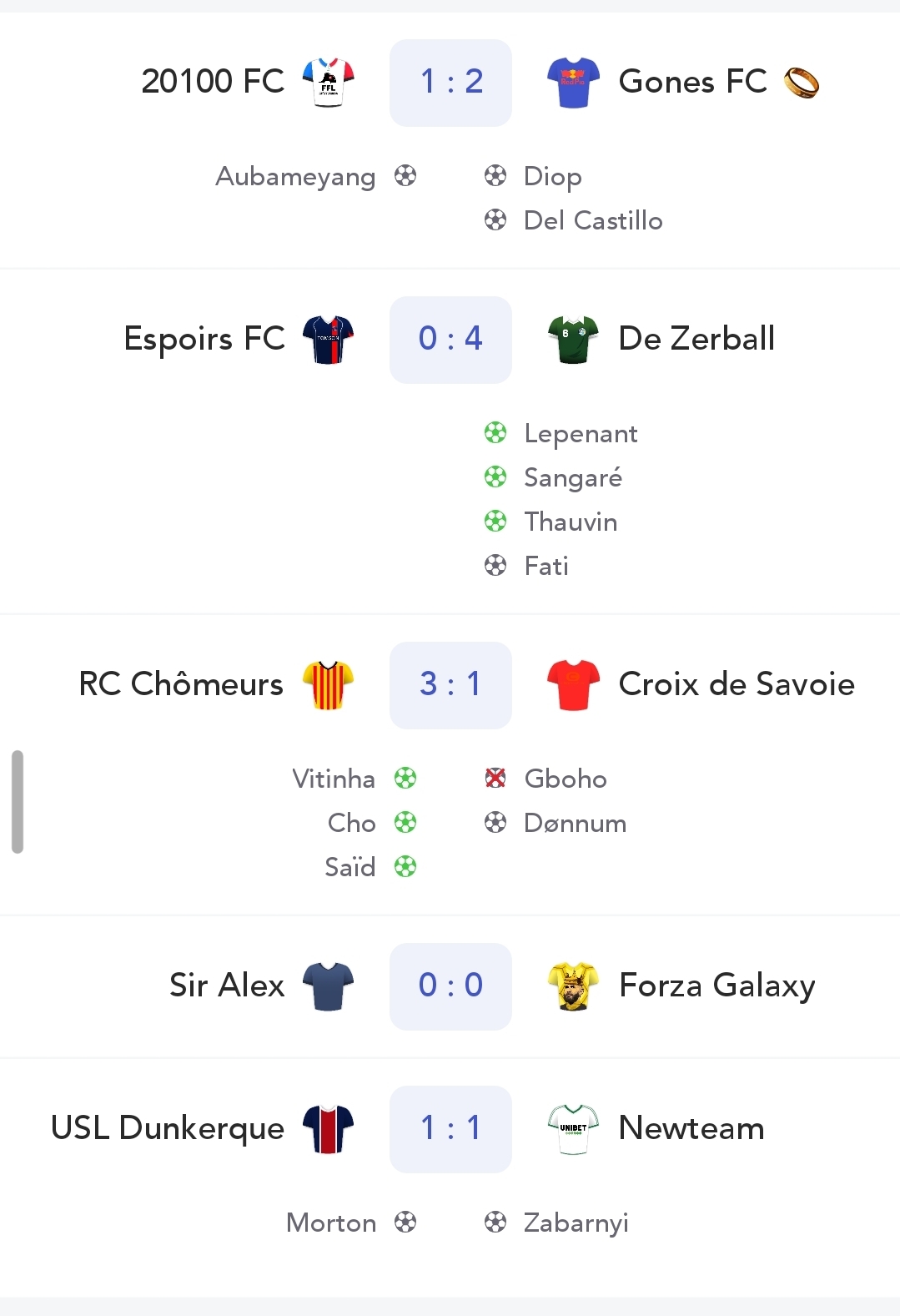The image size is (900, 1316).
Task: Tap the RC Chômeurs striped jersey
Action: pos(329,684)
